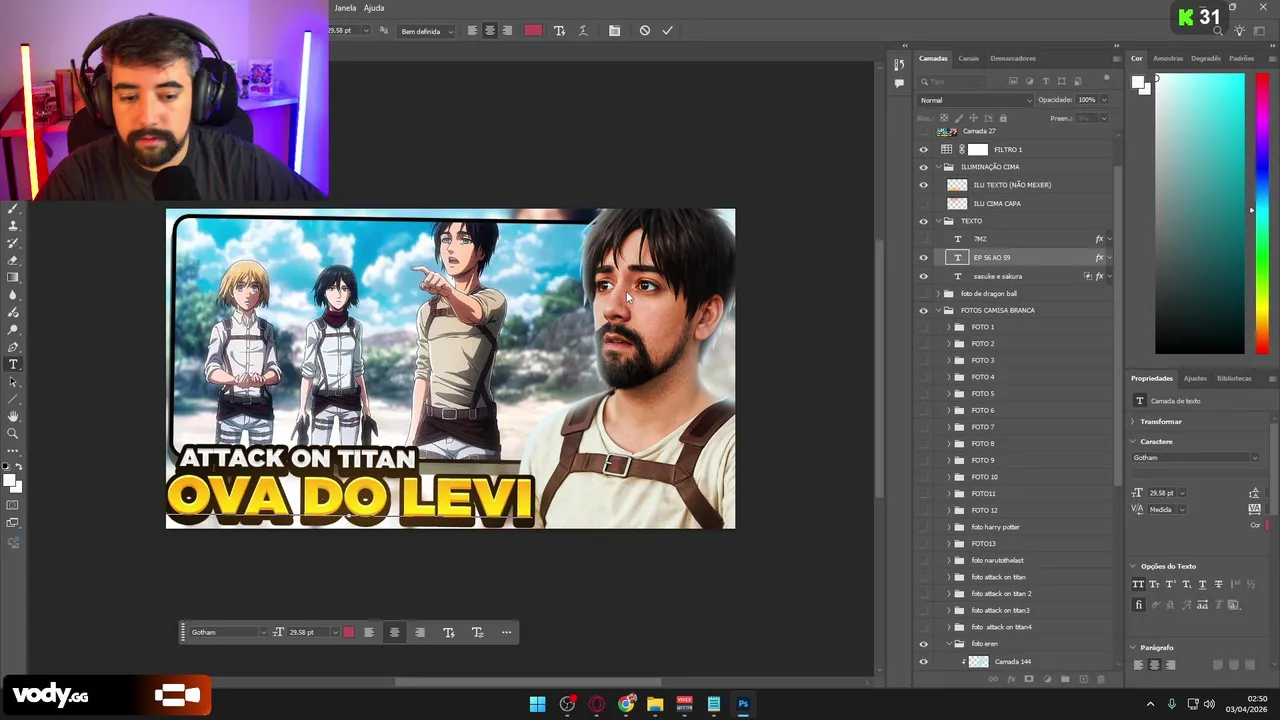Viewport: 1280px width, 720px height.
Task: Select the Type tool in the left toolbar
Action: pyautogui.click(x=13, y=365)
